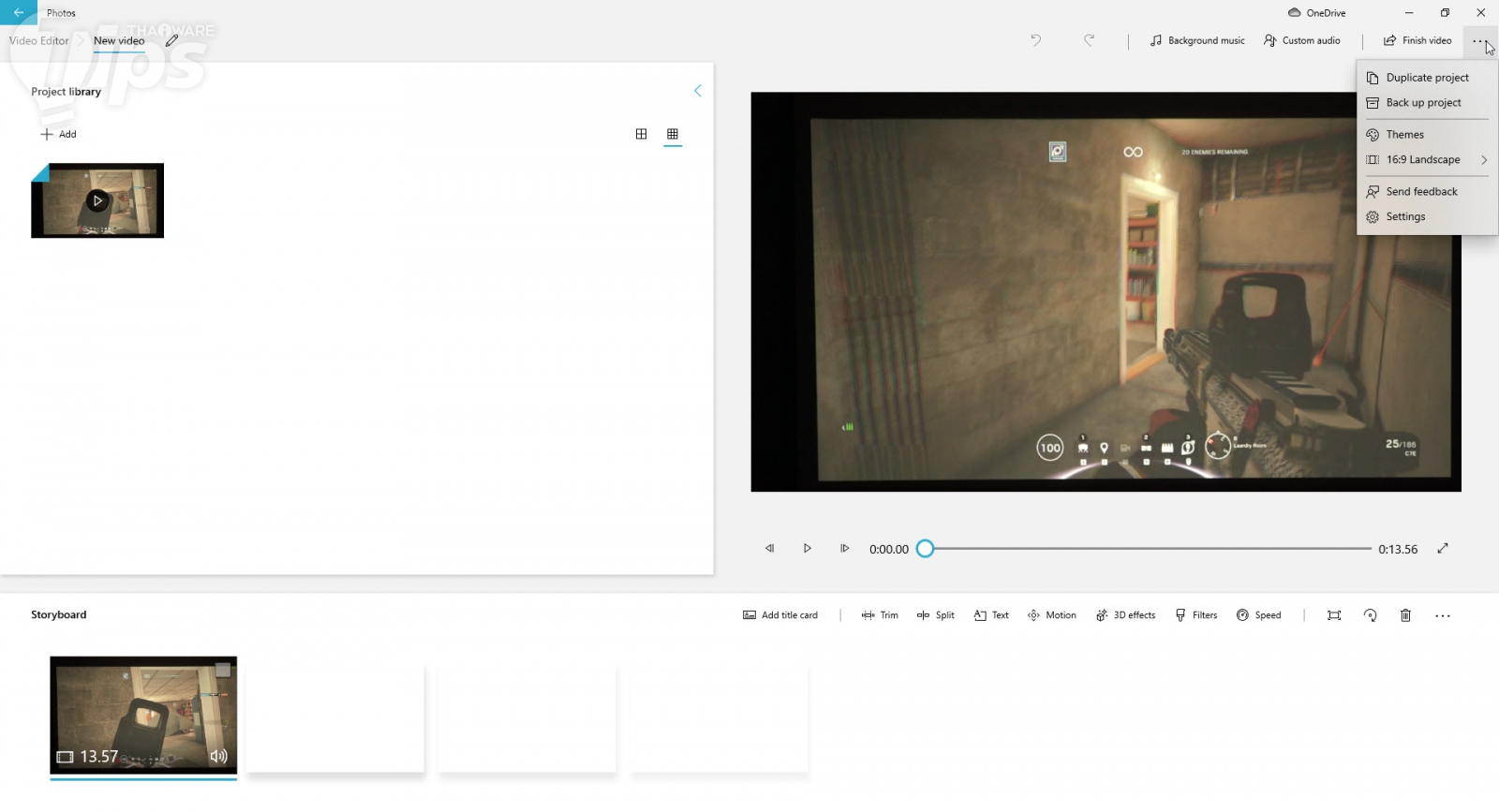Click the preview seek bar handle
The image size is (1499, 812).
click(925, 549)
